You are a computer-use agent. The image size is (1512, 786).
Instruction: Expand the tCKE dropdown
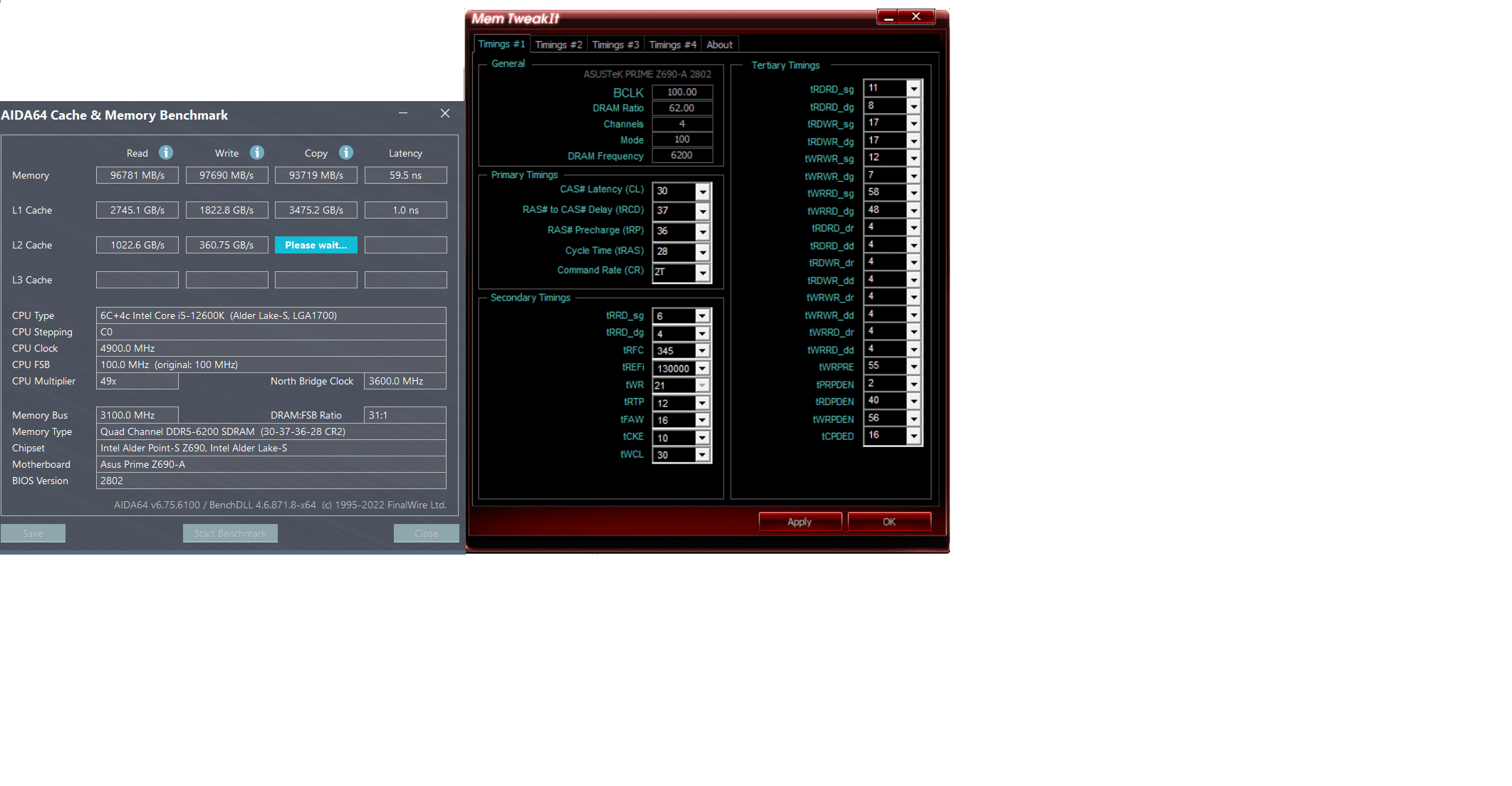(x=702, y=438)
